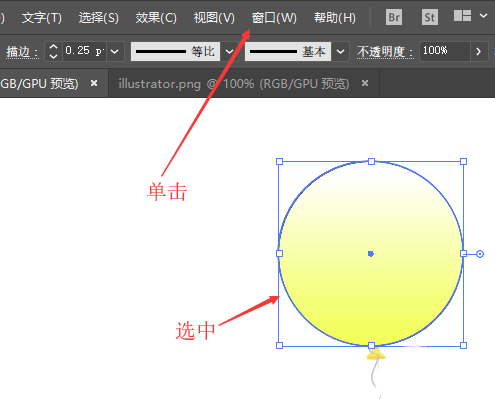Expand the arrange documents dropdown arrow
The height and width of the screenshot is (399, 495).
pos(483,15)
